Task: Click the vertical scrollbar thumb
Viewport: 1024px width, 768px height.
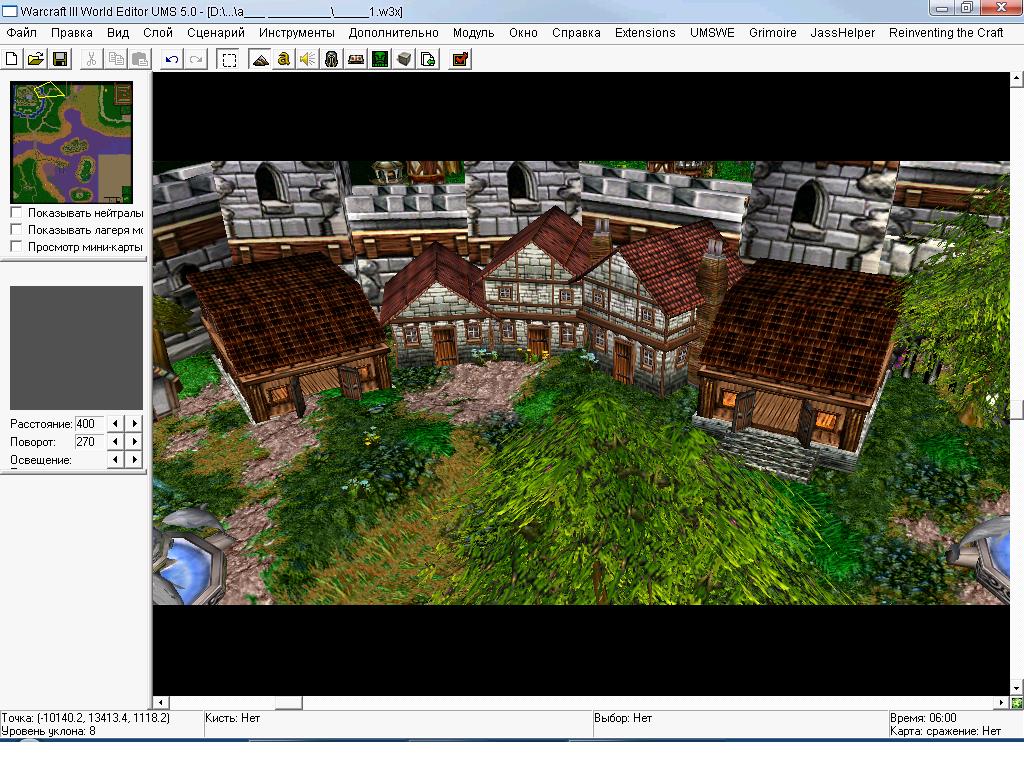Action: 1017,410
